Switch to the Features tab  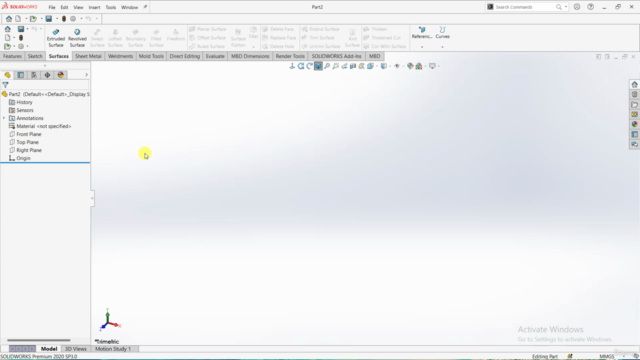(x=12, y=56)
